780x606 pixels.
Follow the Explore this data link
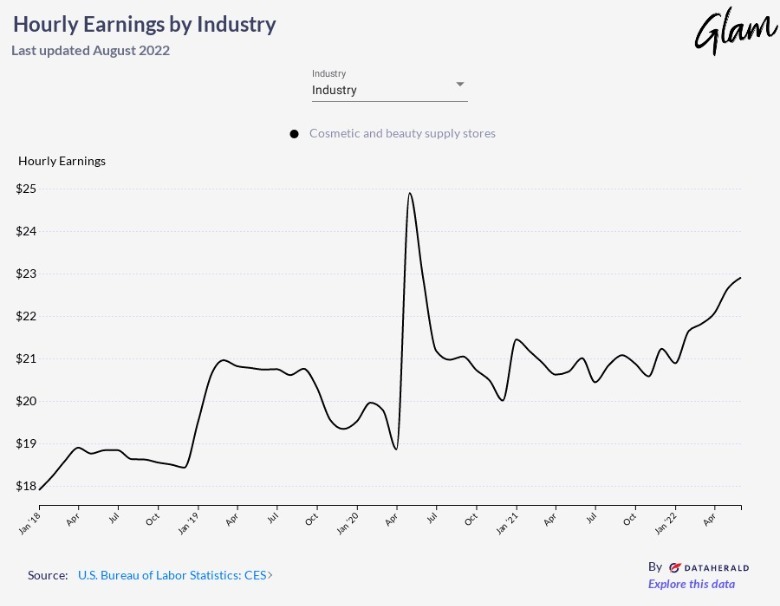coord(691,584)
